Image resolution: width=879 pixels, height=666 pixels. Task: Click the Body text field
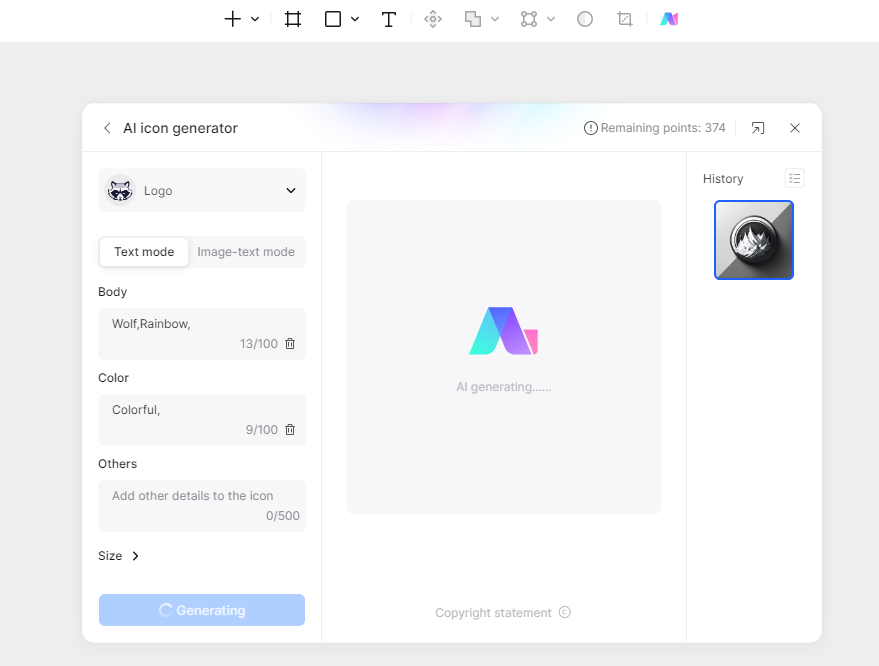pyautogui.click(x=202, y=334)
